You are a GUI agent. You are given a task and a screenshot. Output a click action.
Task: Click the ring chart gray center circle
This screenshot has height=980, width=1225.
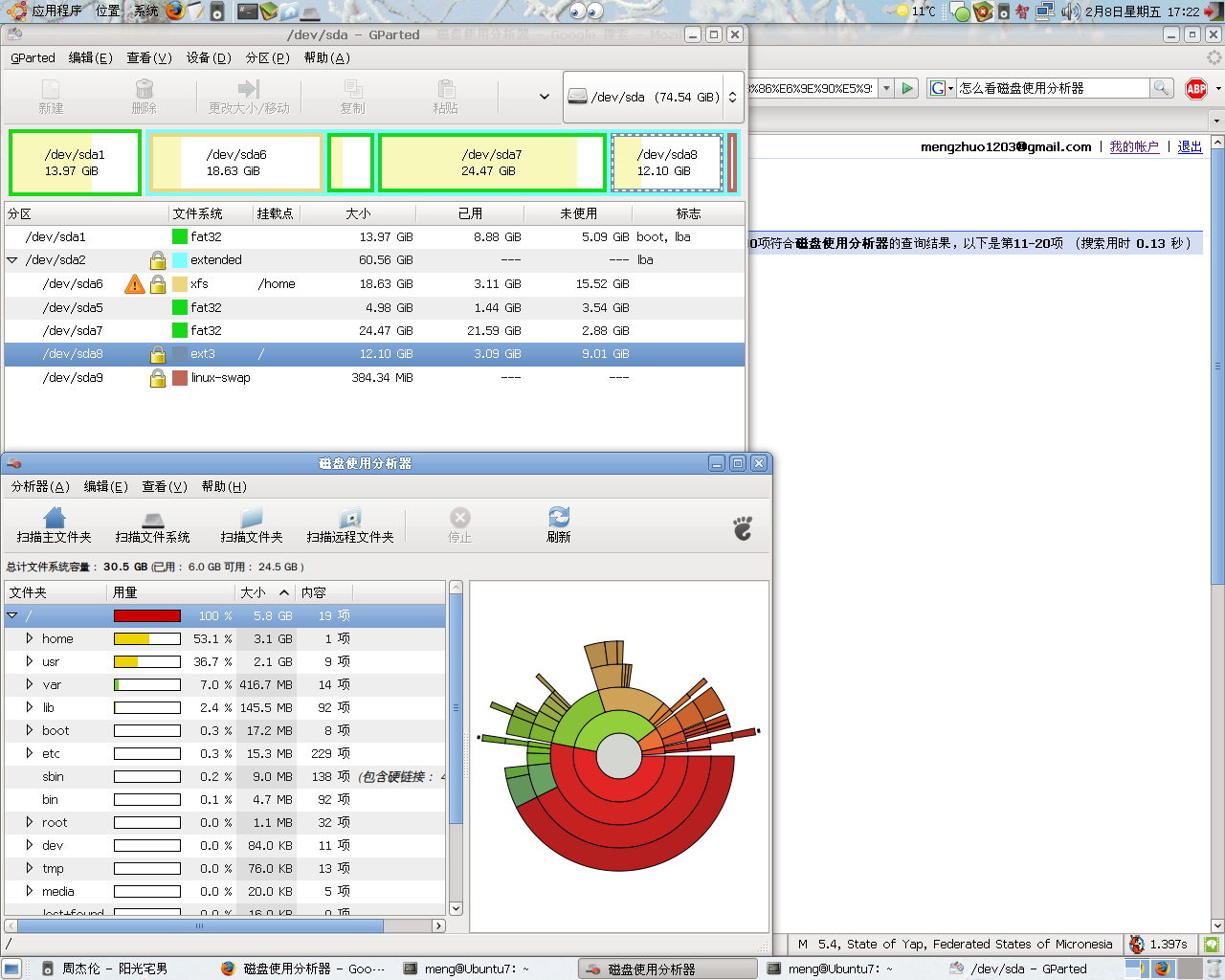pyautogui.click(x=619, y=756)
